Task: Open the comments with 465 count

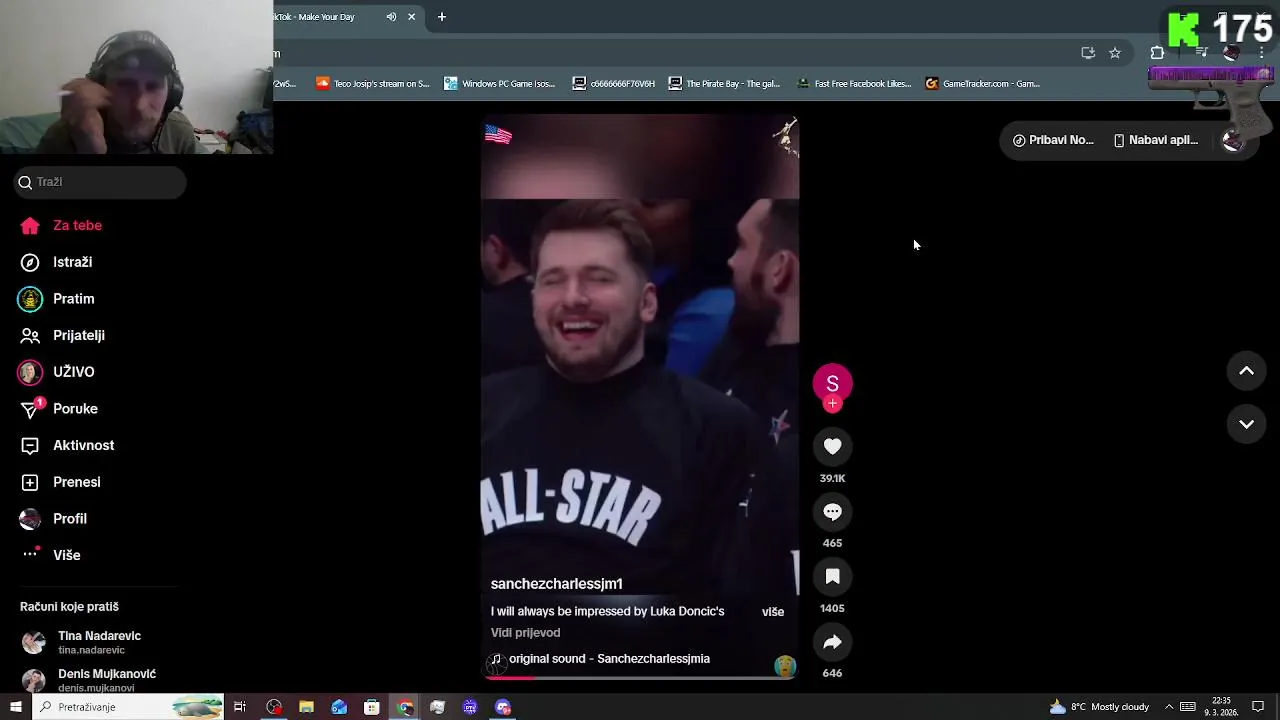Action: click(832, 512)
